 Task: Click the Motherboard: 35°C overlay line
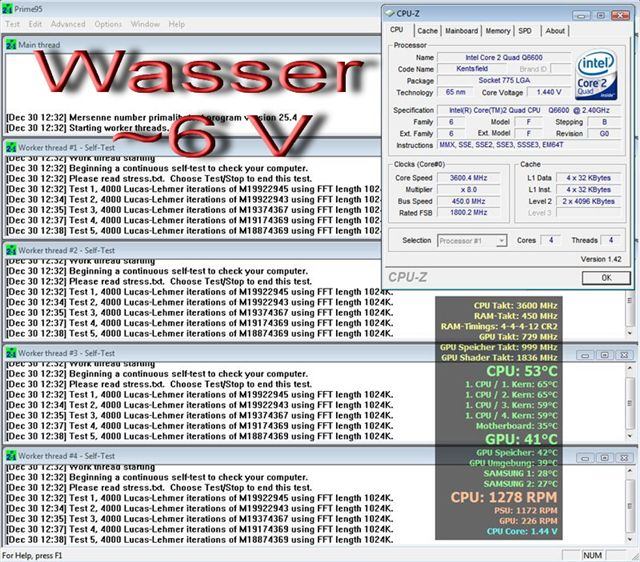517,426
